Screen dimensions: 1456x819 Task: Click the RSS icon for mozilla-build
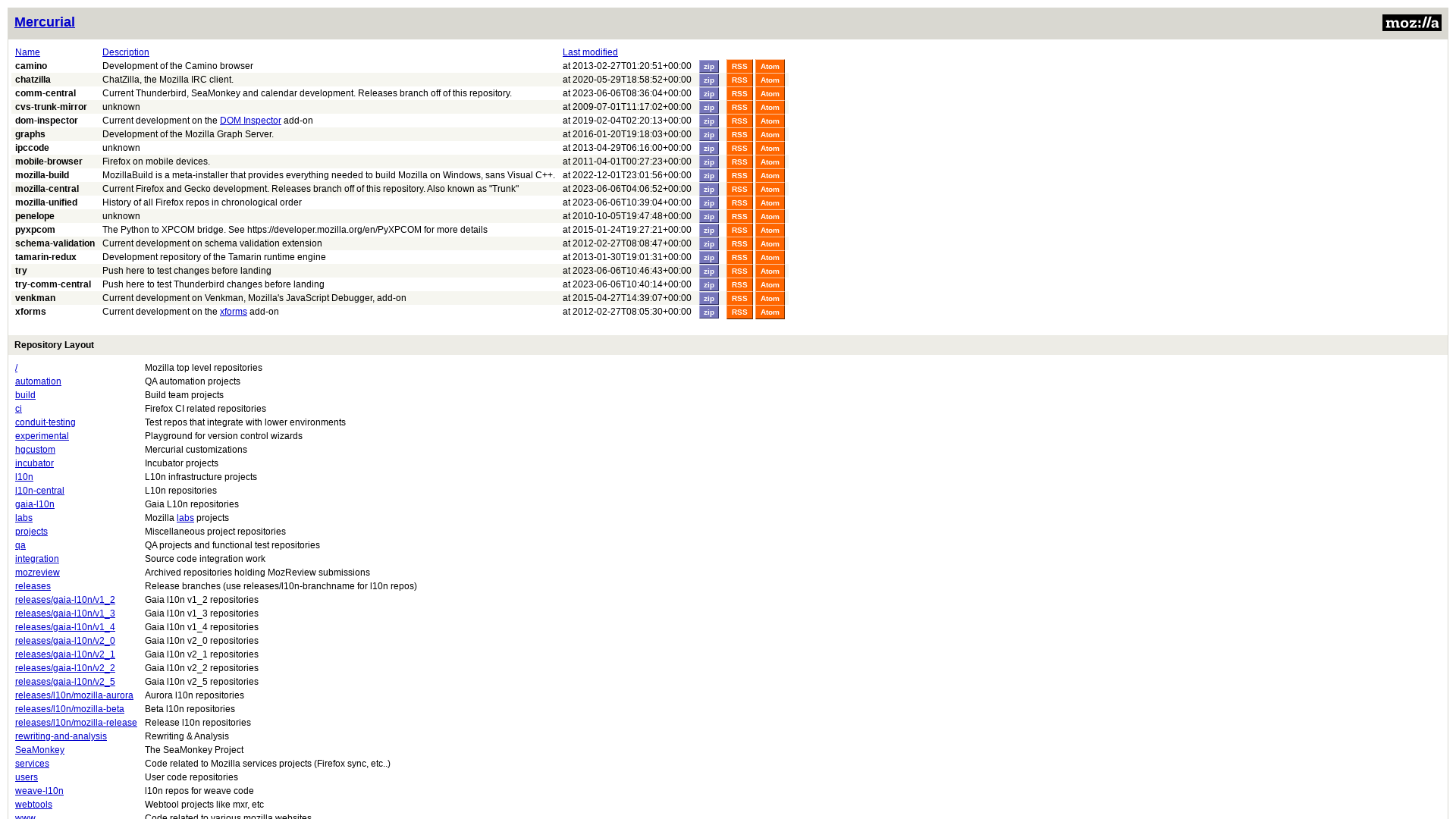coord(739,175)
